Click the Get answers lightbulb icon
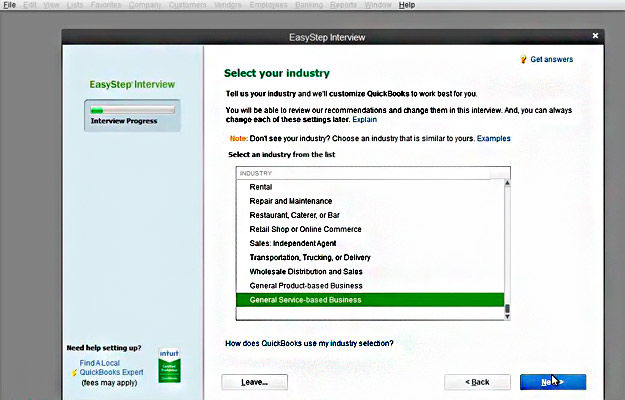Image resolution: width=625 pixels, height=400 pixels. (x=523, y=59)
